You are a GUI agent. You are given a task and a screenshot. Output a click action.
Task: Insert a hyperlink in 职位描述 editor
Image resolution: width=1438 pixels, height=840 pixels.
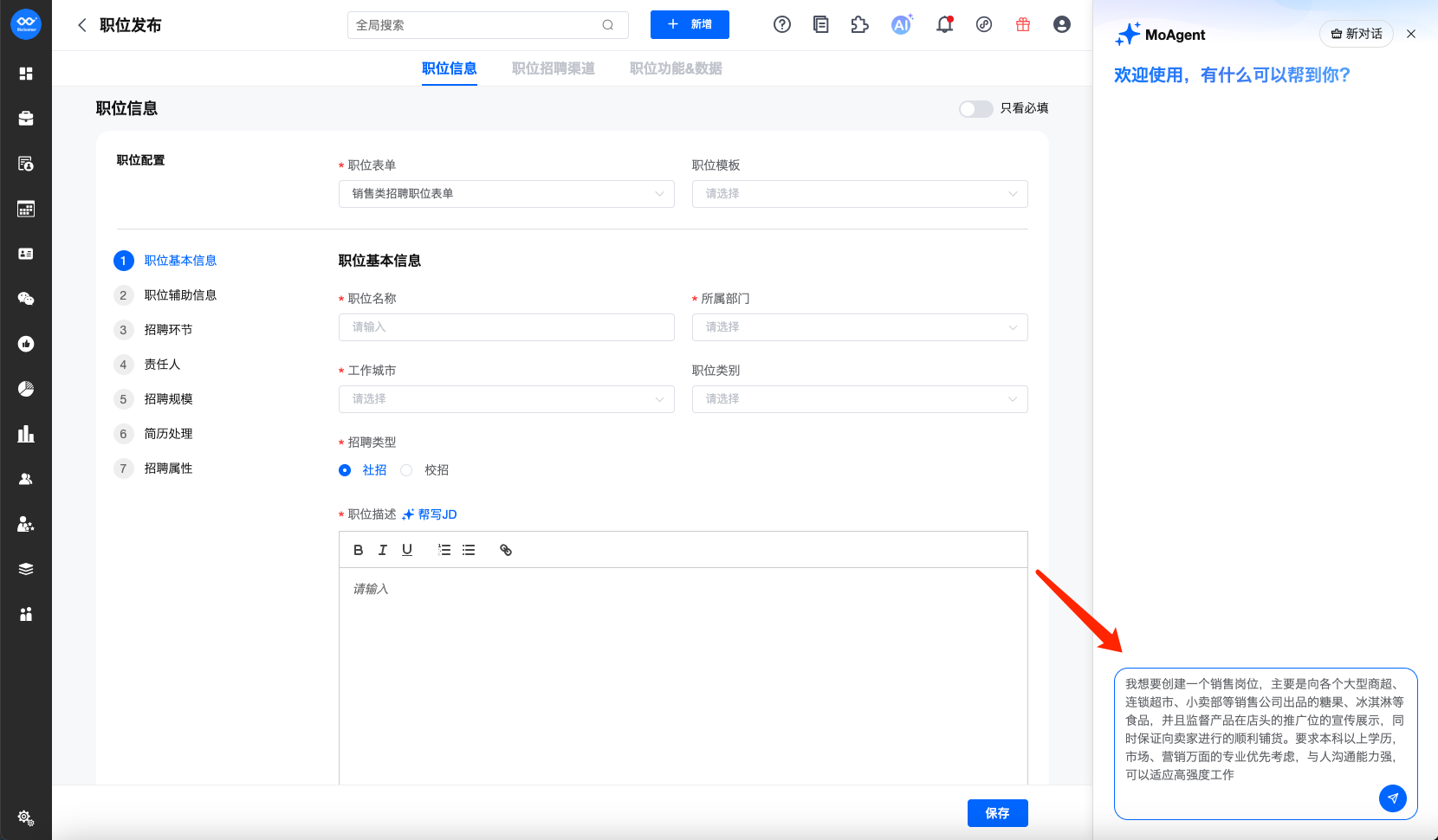pyautogui.click(x=506, y=550)
